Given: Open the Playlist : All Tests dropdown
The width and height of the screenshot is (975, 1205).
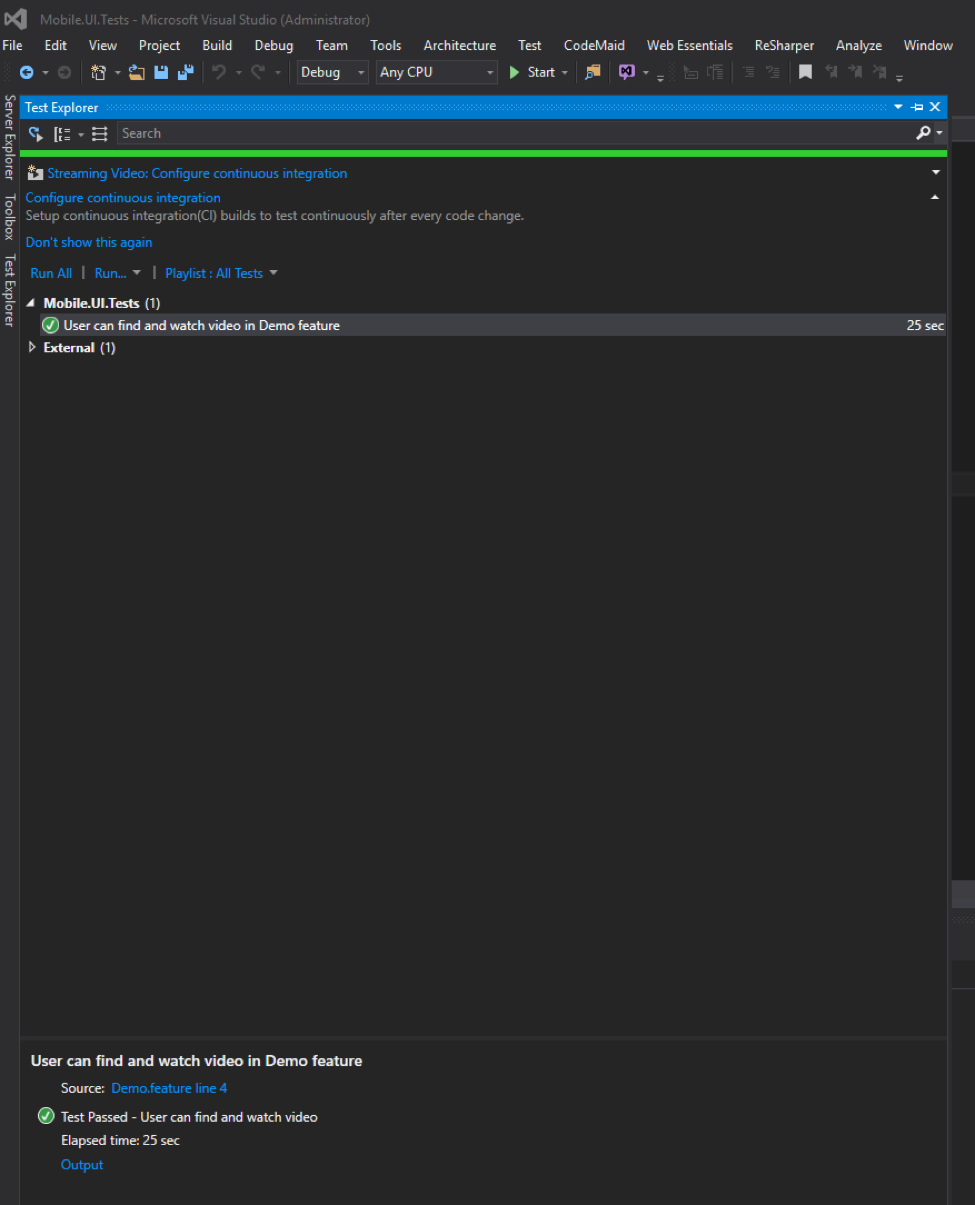Looking at the screenshot, I should pyautogui.click(x=221, y=273).
